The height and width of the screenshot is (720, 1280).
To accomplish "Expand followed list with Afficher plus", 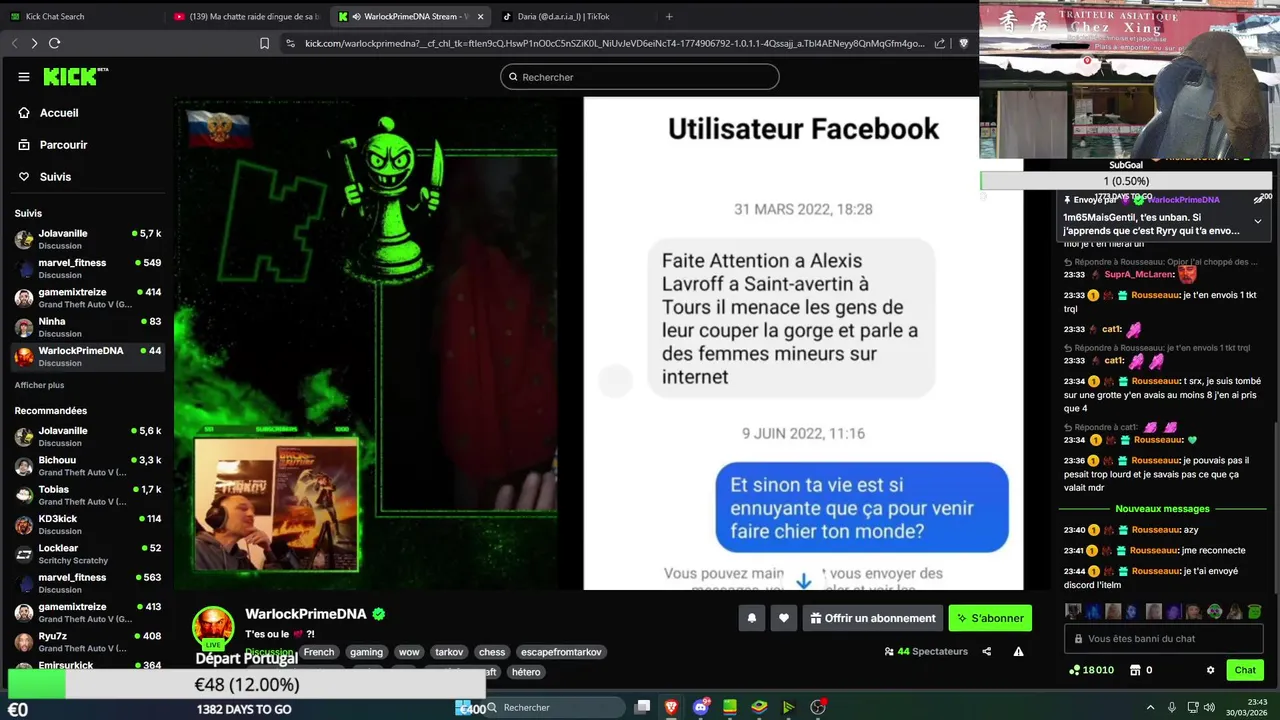I will click(x=39, y=385).
